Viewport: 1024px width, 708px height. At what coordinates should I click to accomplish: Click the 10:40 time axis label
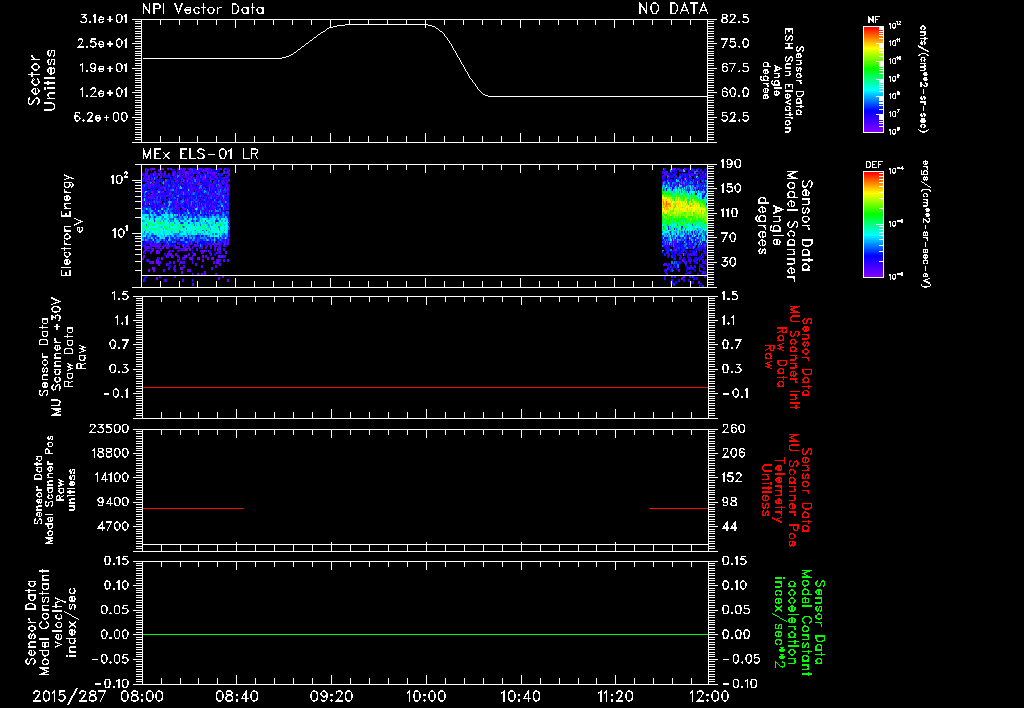520,696
